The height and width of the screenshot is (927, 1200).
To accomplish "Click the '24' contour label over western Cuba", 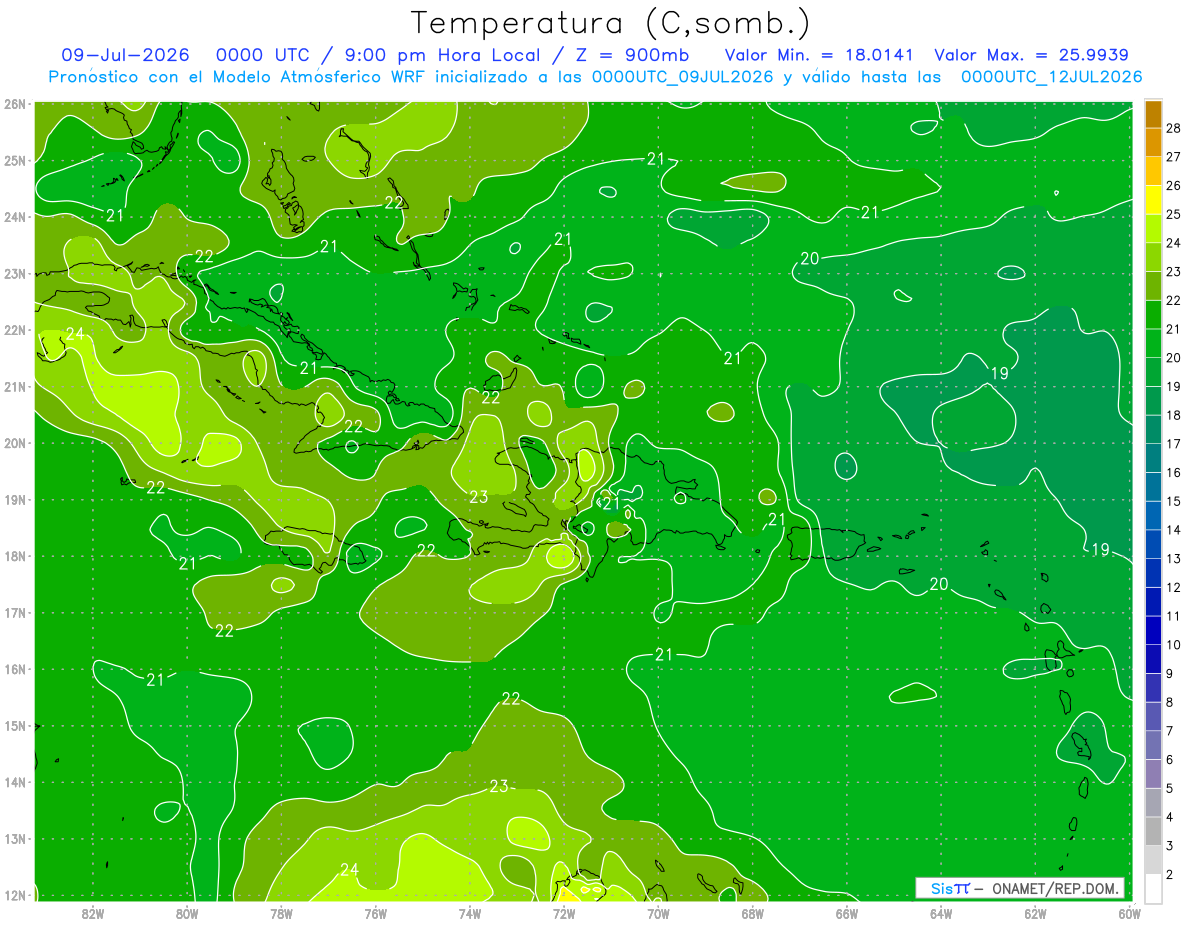I will click(75, 333).
